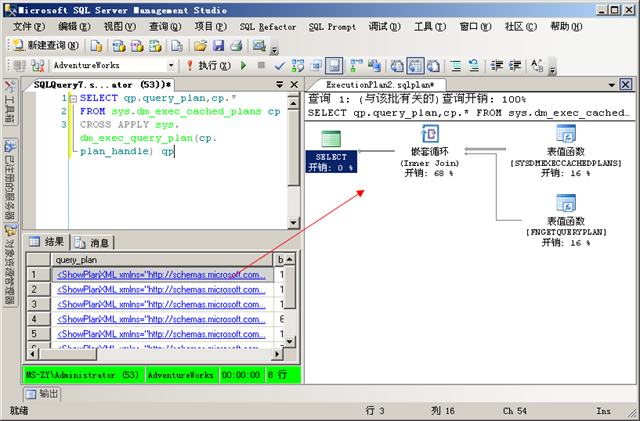Click the results grid horizontal scrollbar thumb
Viewport: 640px width, 421px height.
coord(68,354)
